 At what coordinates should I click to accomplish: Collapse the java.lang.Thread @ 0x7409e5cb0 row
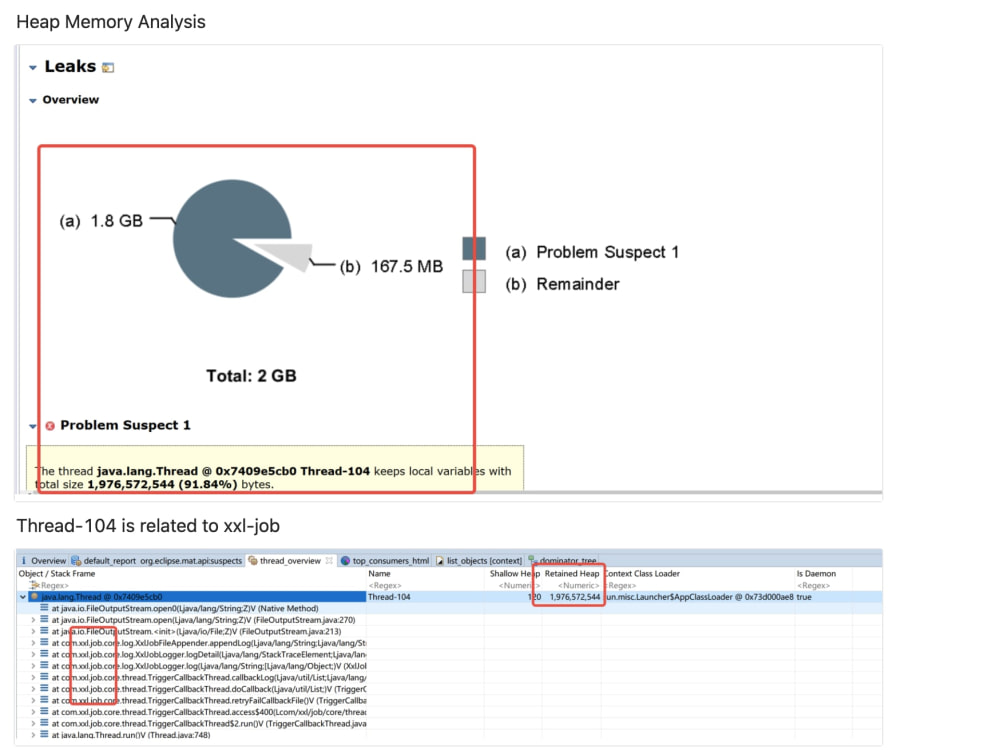[23, 597]
